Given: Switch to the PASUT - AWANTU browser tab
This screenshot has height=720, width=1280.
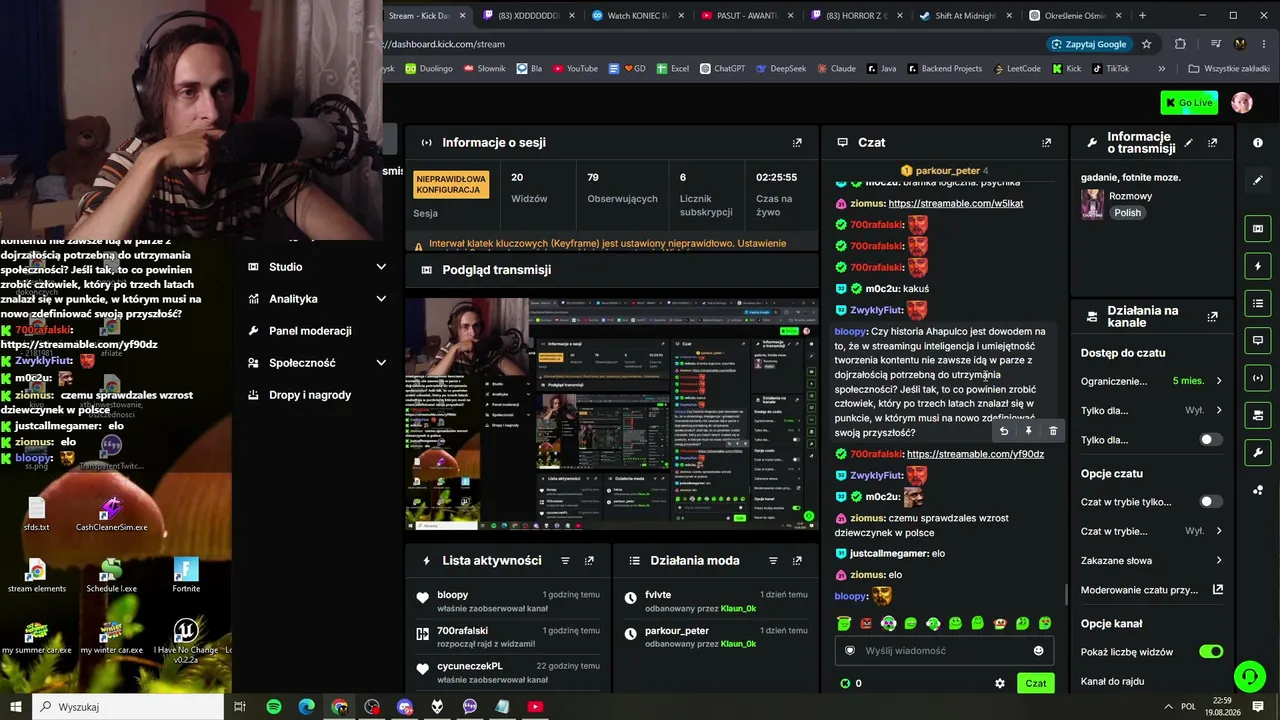Looking at the screenshot, I should click(745, 16).
